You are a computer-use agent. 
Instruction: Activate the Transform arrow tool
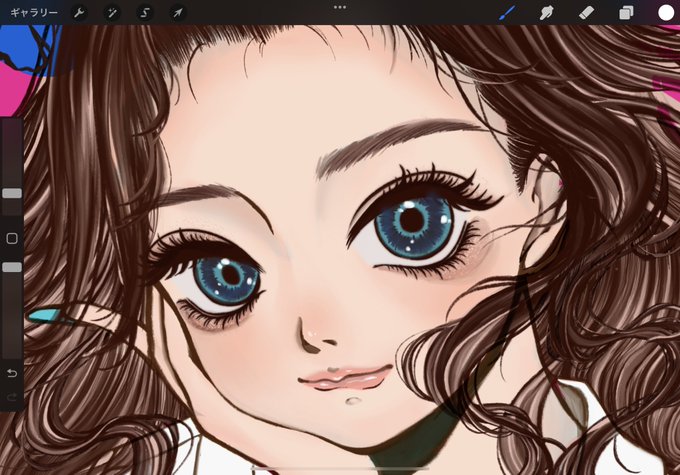[x=178, y=13]
